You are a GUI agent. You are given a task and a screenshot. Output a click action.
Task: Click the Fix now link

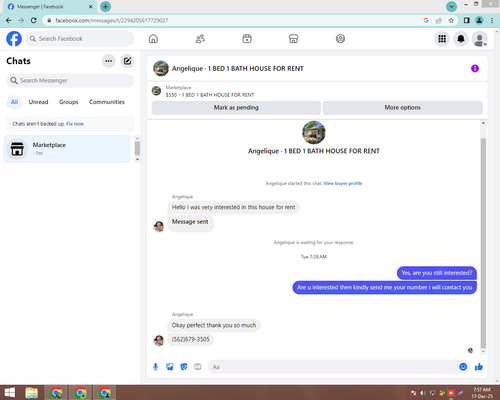(x=75, y=124)
